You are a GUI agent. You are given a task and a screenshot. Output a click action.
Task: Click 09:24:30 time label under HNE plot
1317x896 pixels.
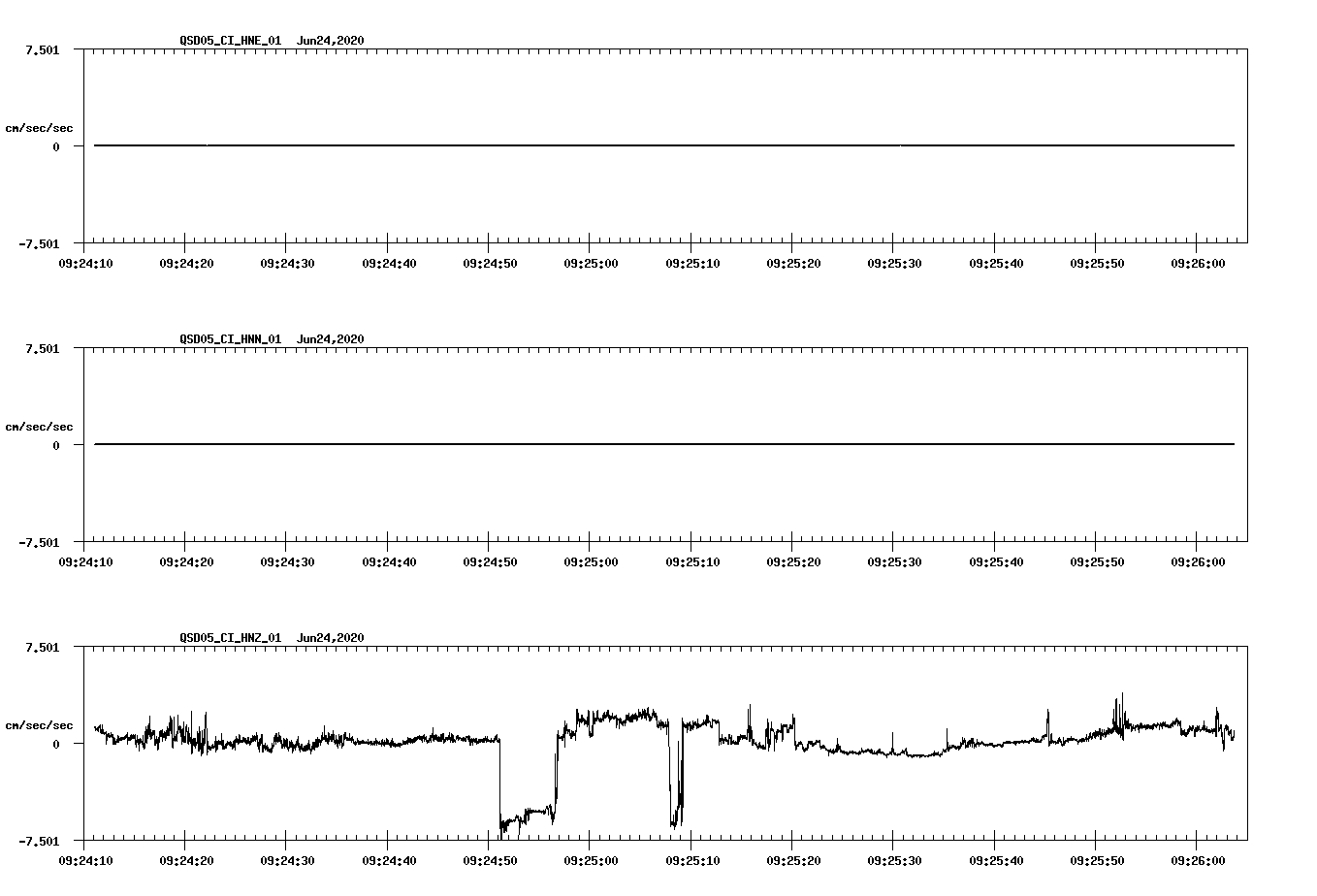(287, 263)
